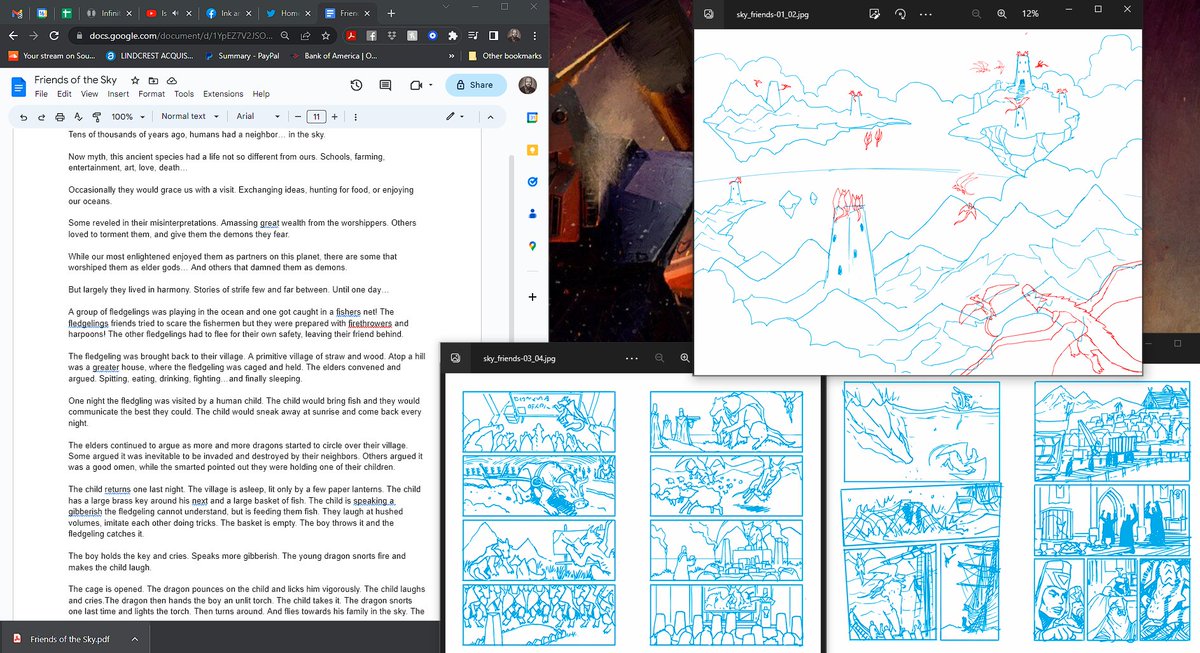Viewport: 1200px width, 653px height.
Task: Open the 100% zoom dropdown
Action: pyautogui.click(x=127, y=116)
